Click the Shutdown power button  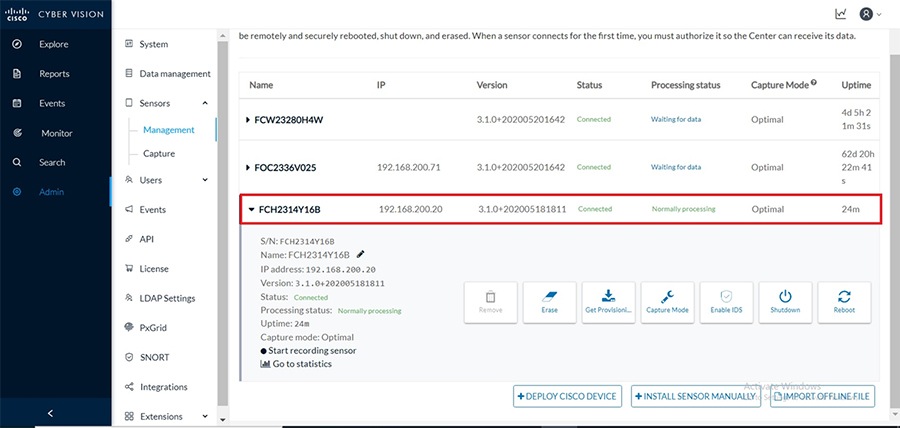(x=785, y=302)
